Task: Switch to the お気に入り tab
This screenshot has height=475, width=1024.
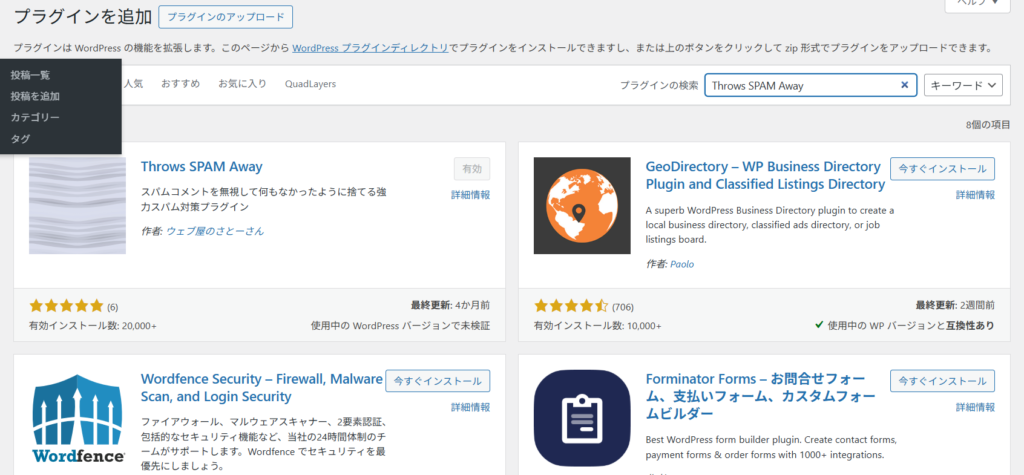Action: (242, 84)
